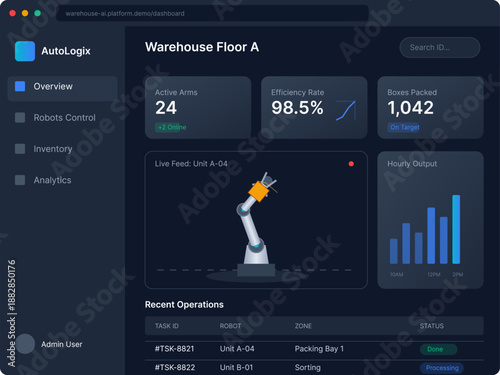
Task: Click the Done status badge
Action: pyautogui.click(x=438, y=349)
